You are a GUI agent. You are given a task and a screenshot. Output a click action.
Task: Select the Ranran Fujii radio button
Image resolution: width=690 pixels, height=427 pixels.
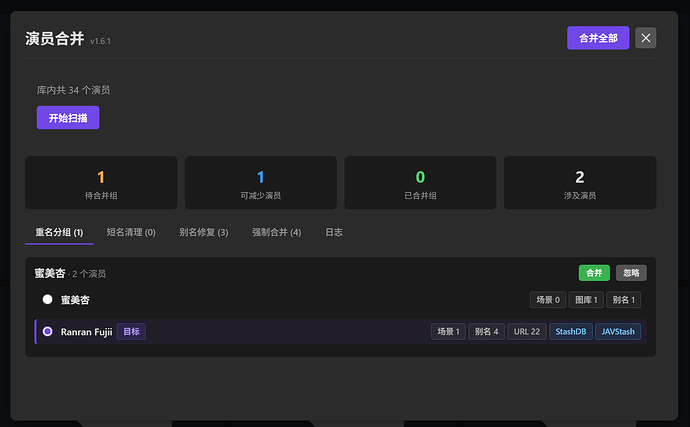coord(48,331)
